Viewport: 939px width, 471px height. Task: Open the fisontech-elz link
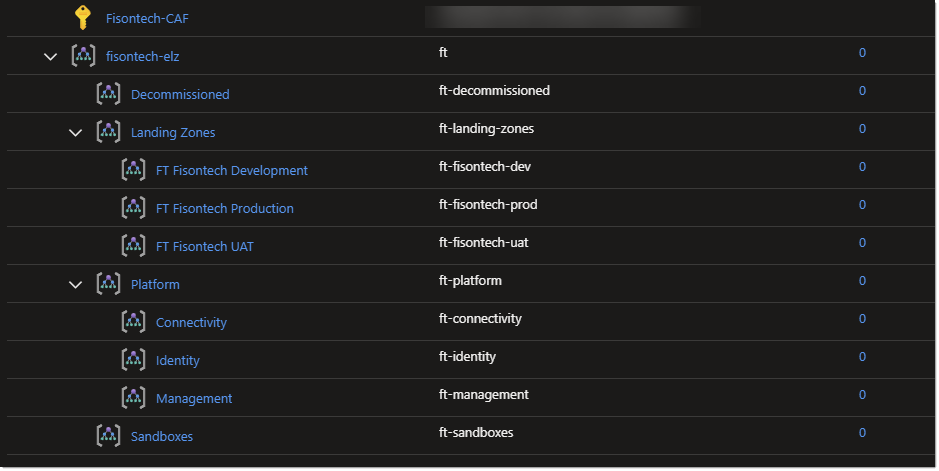pyautogui.click(x=143, y=56)
